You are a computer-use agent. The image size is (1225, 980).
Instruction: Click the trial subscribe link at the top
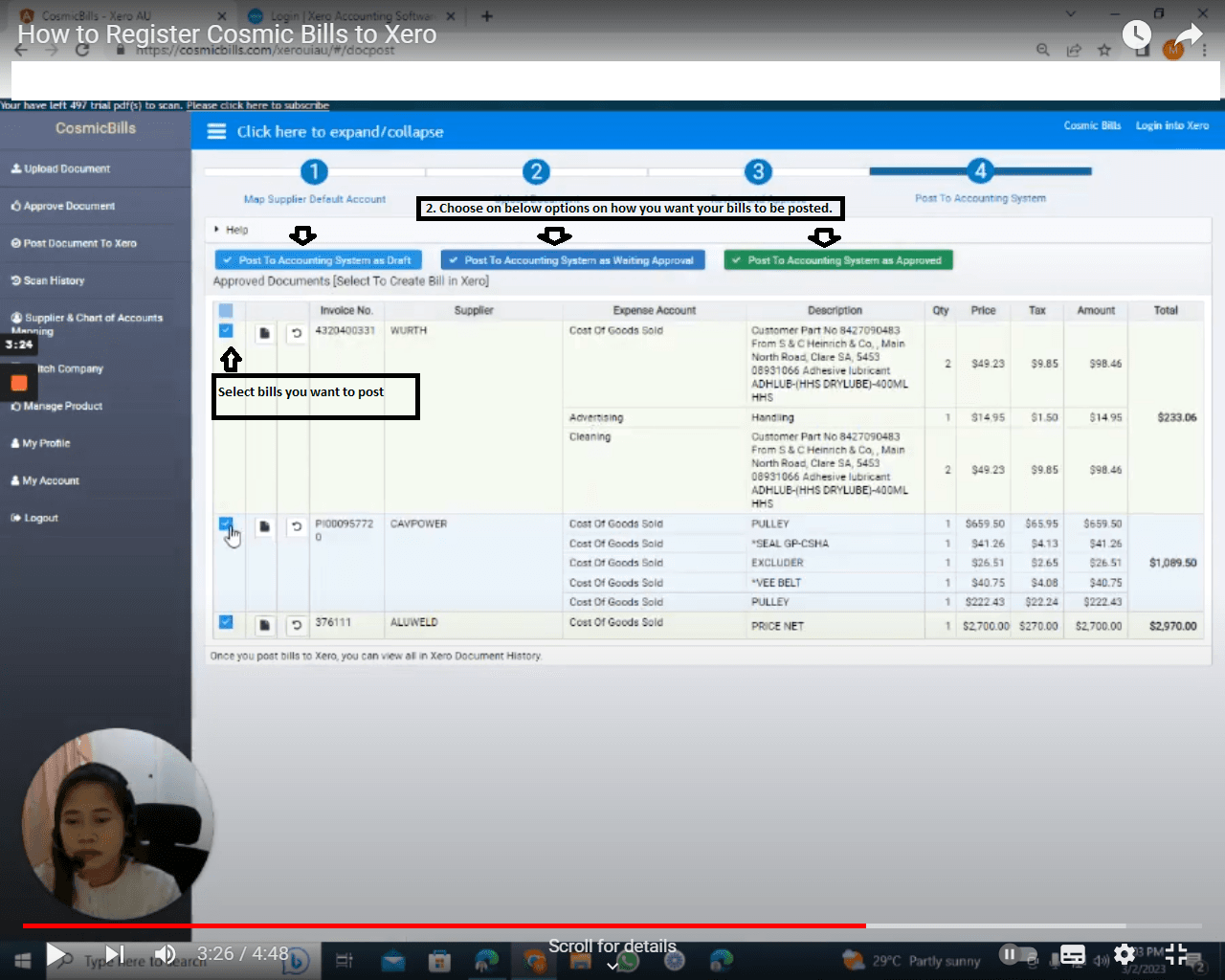[x=257, y=105]
